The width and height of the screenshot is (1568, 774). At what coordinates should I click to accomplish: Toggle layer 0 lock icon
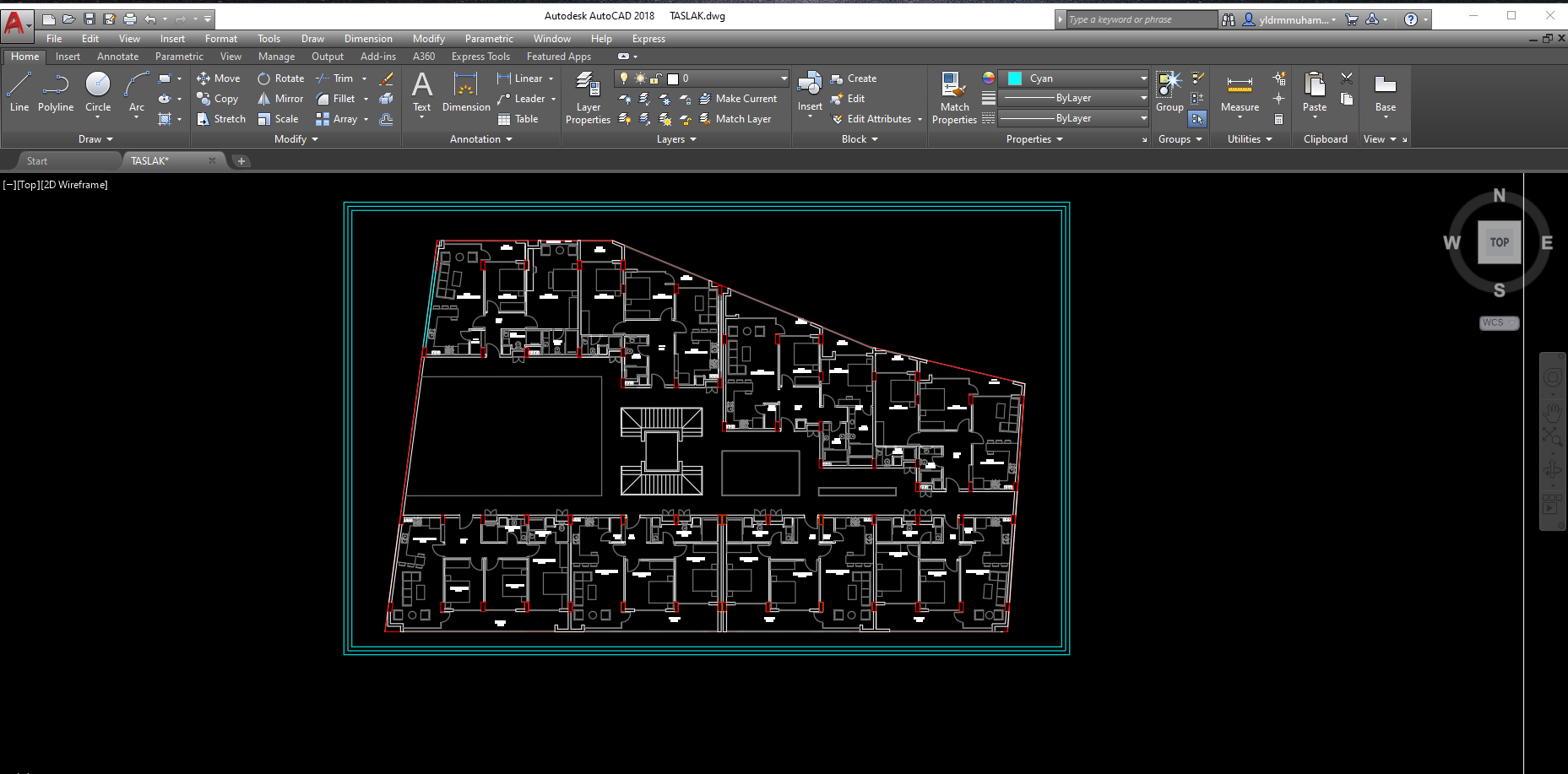(656, 78)
